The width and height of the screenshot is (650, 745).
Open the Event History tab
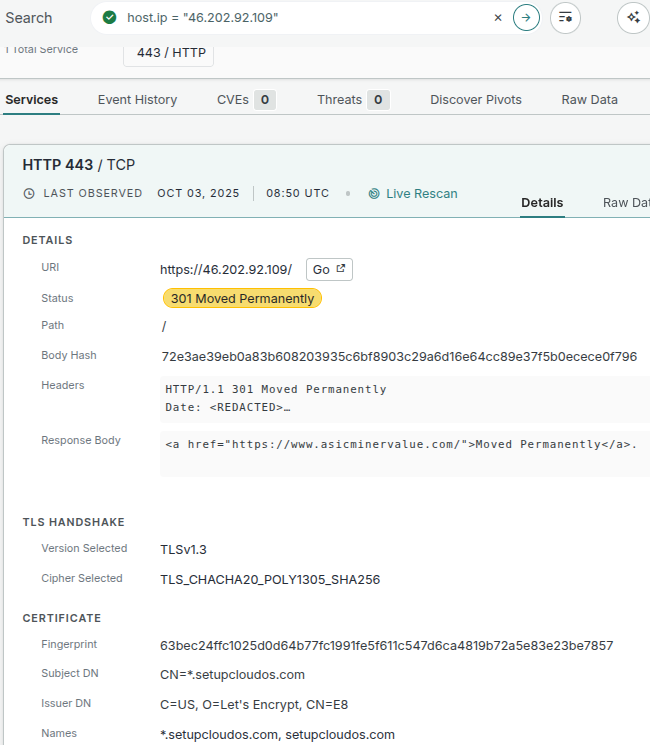pyautogui.click(x=137, y=100)
